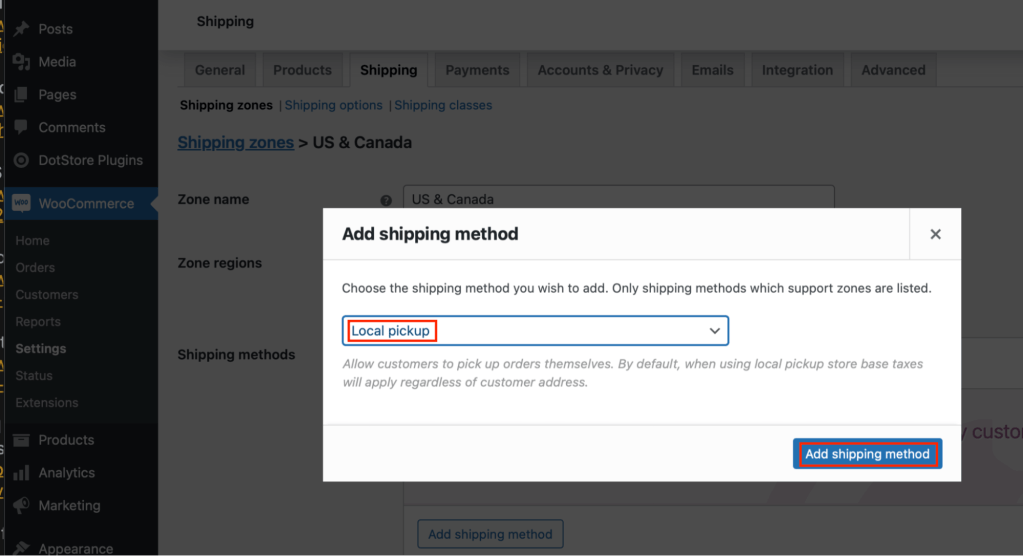1023x556 pixels.
Task: Switch to the Payments tab
Action: click(477, 70)
